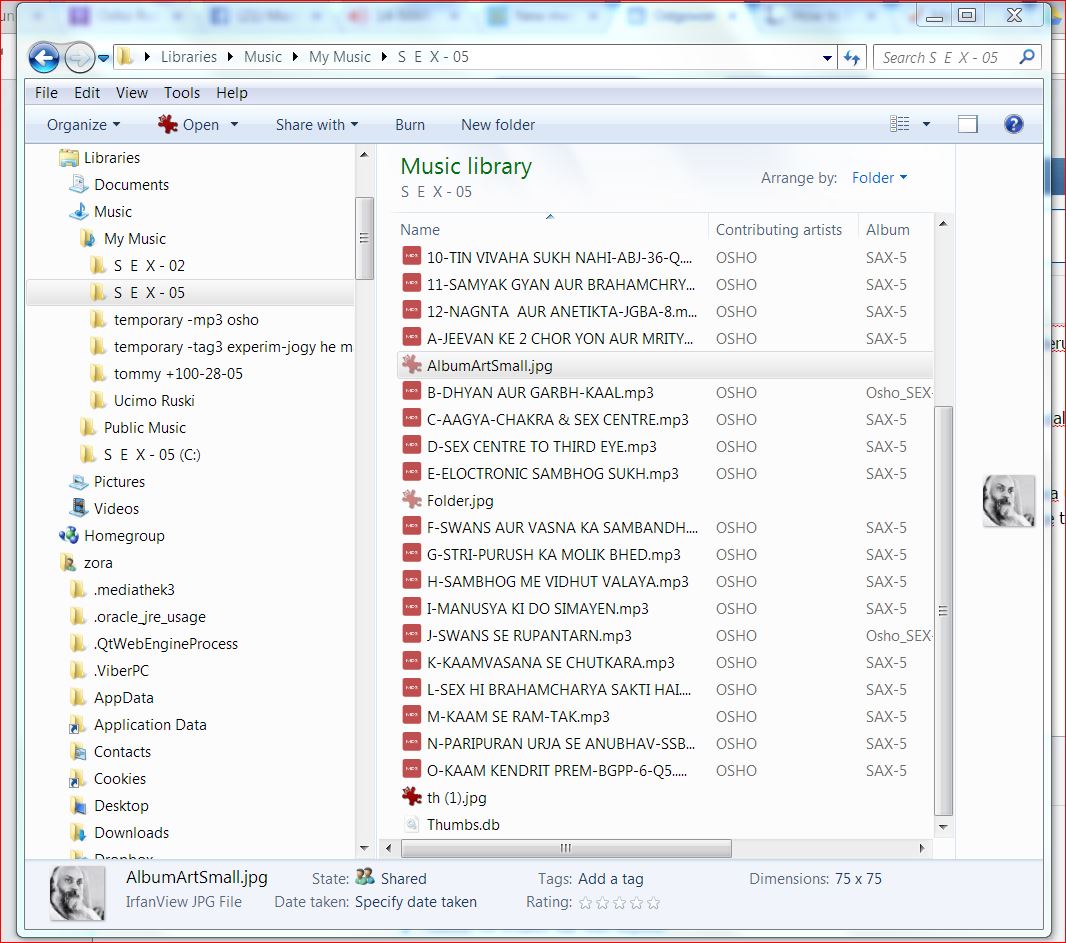Sort by Contributing artists column
The image size is (1066, 943).
tap(778, 230)
